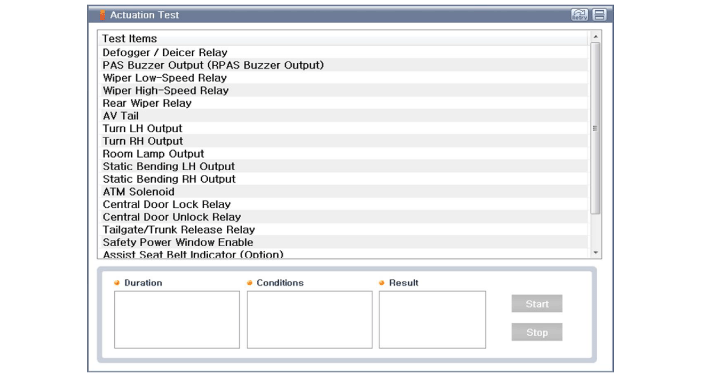The height and width of the screenshot is (377, 701).
Task: Select Central Door Unlock Relay item
Action: click(343, 217)
